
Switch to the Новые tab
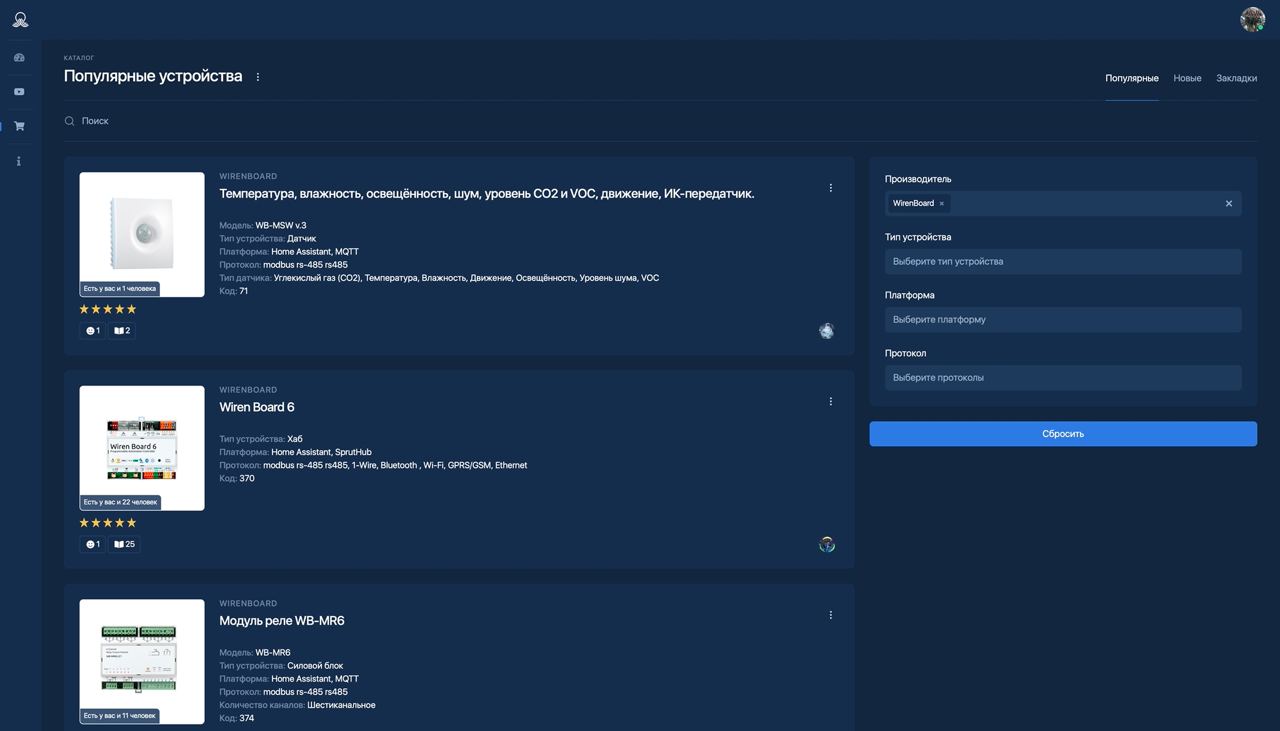[x=1187, y=78]
